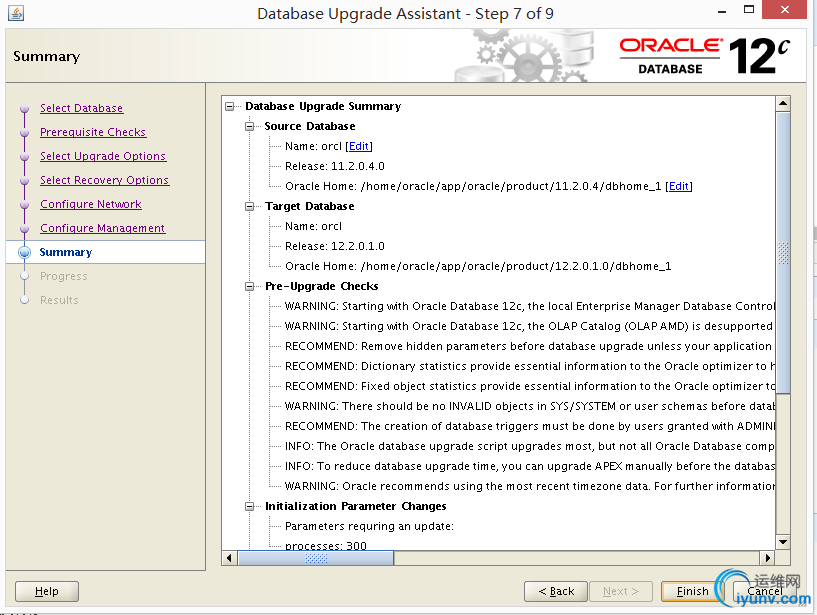Image resolution: width=817 pixels, height=615 pixels.
Task: Click the Finish button
Action: pyautogui.click(x=692, y=592)
